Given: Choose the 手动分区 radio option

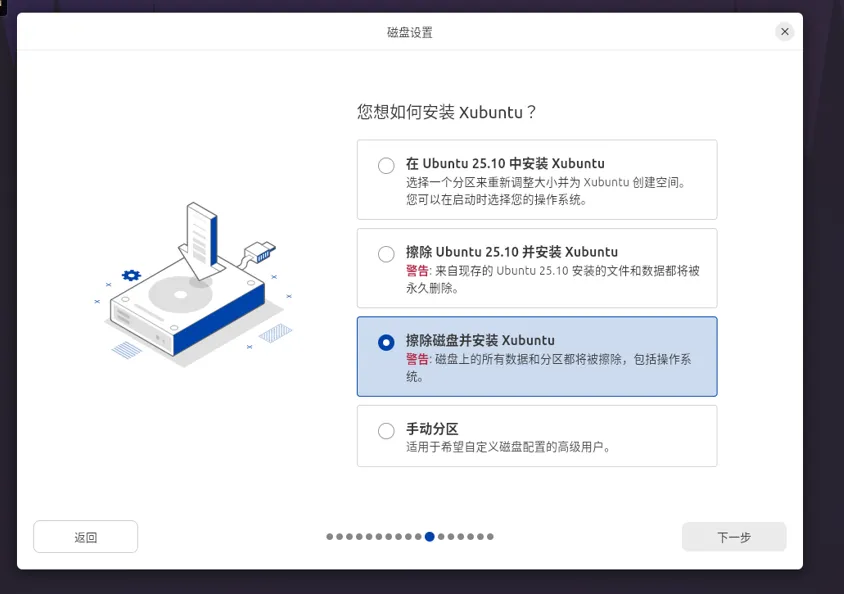Looking at the screenshot, I should click(386, 430).
